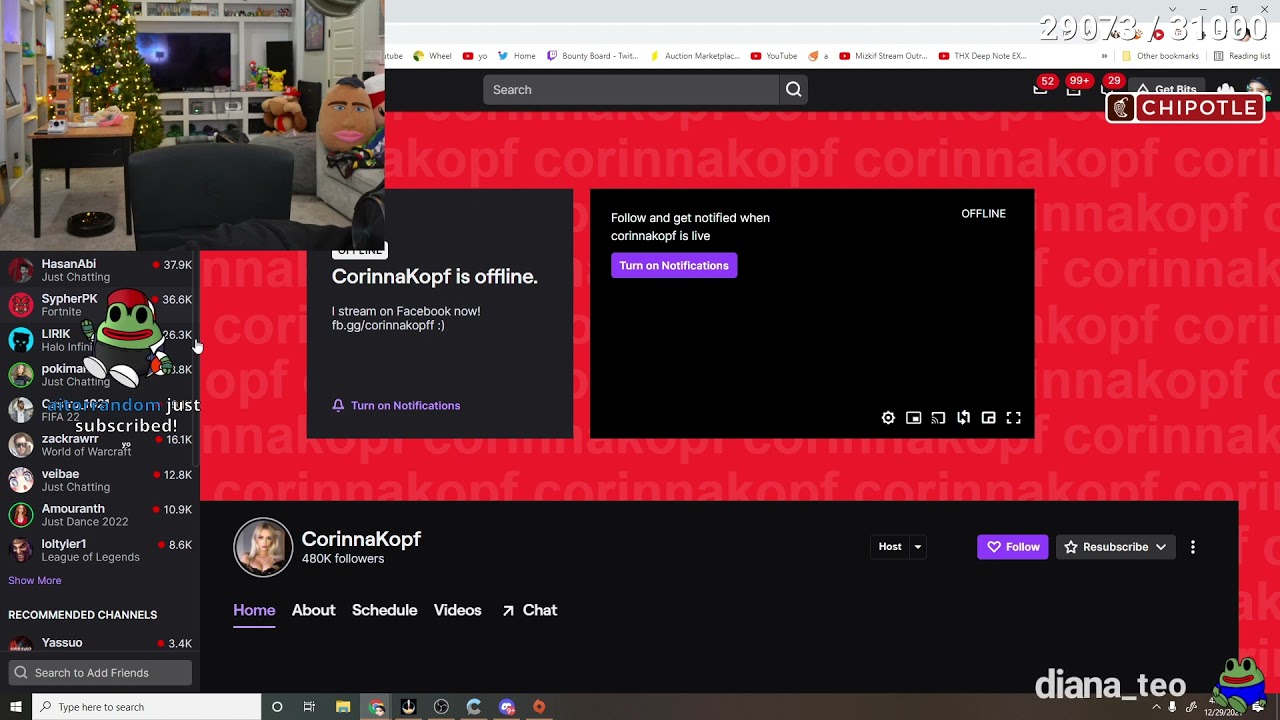This screenshot has width=1280, height=720.
Task: Open OBS Studio from the taskbar
Action: point(441,707)
